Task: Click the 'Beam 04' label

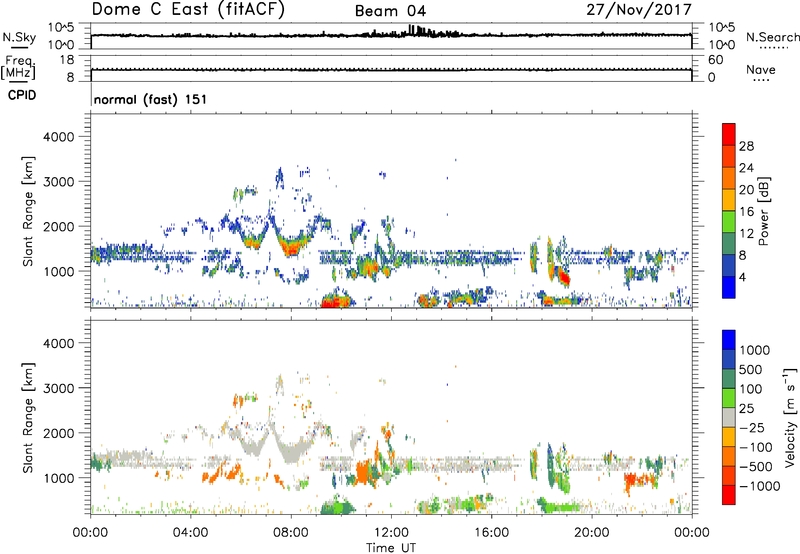Action: point(391,11)
